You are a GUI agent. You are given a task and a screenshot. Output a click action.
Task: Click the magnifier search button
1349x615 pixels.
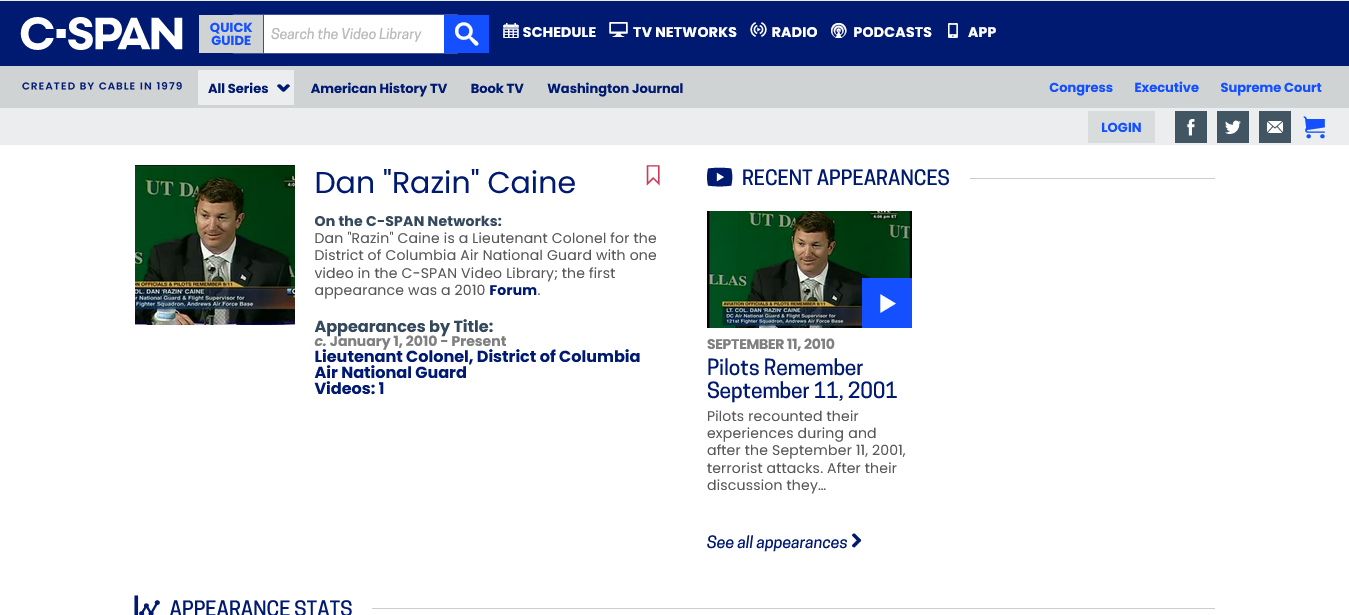click(466, 34)
